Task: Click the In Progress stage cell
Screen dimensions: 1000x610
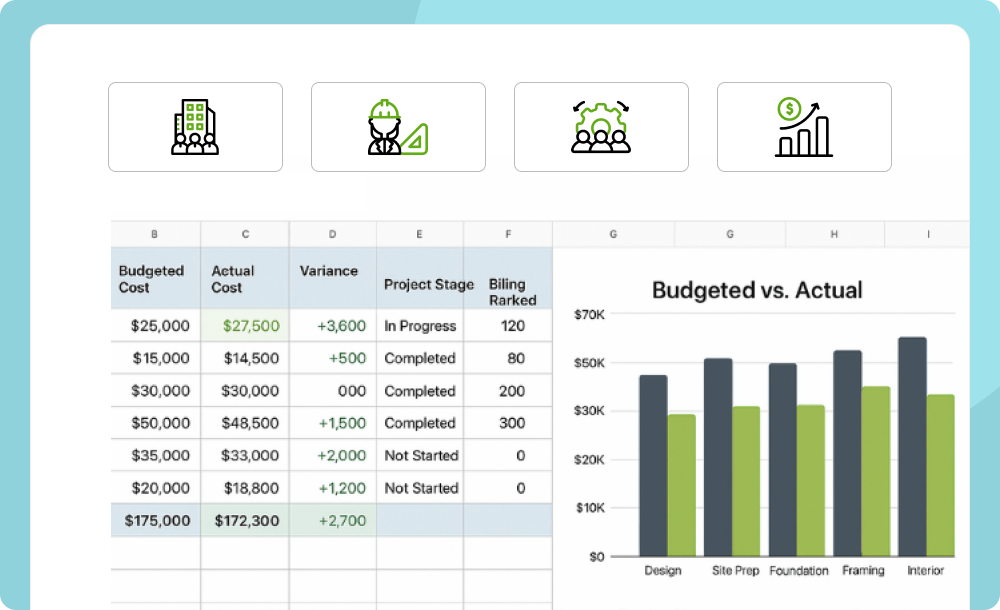Action: pyautogui.click(x=420, y=326)
